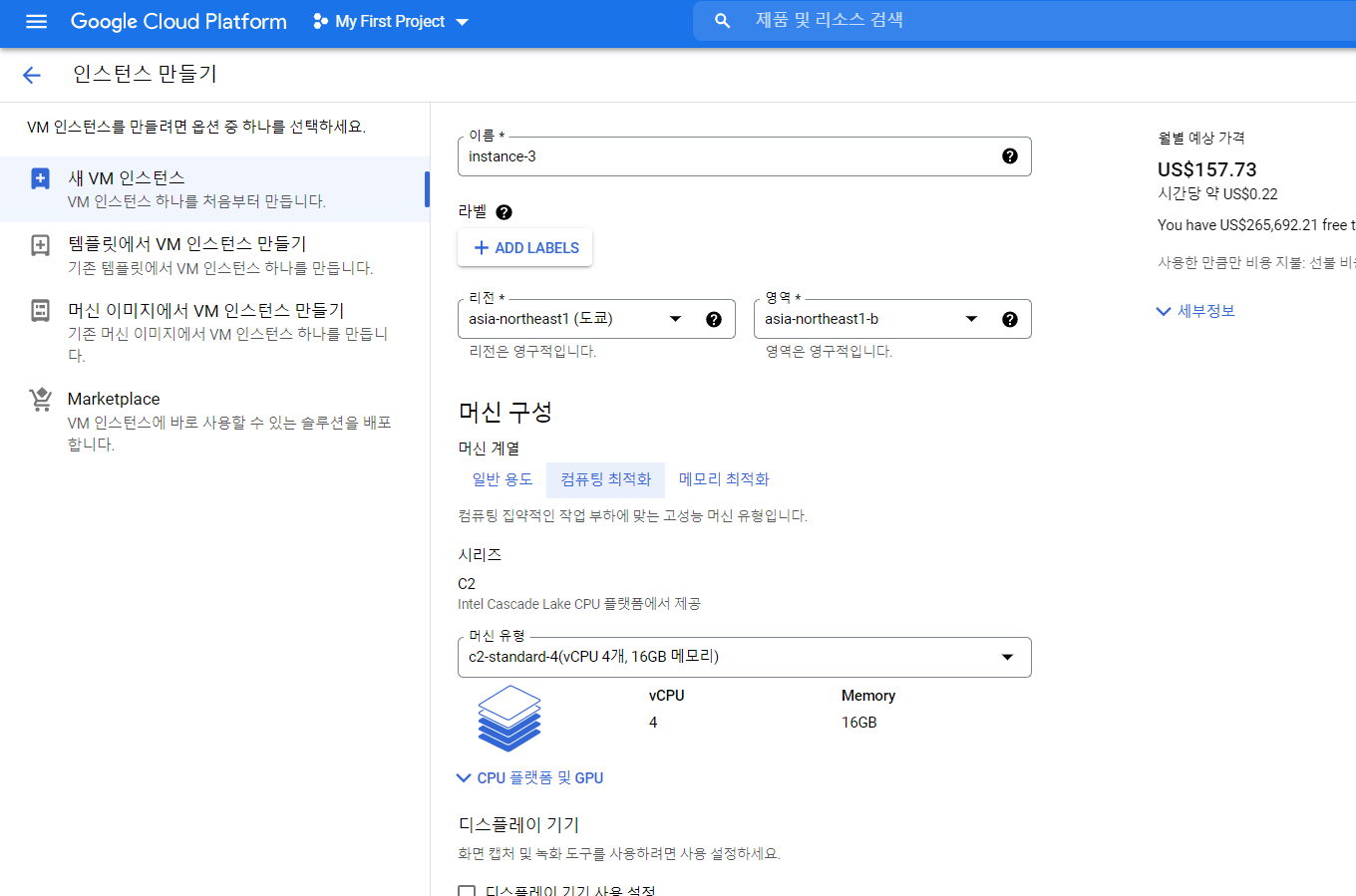This screenshot has height=896, width=1356.
Task: Click the 머신 이미지에서 VM 인스턴스 icon
Action: coord(40,311)
